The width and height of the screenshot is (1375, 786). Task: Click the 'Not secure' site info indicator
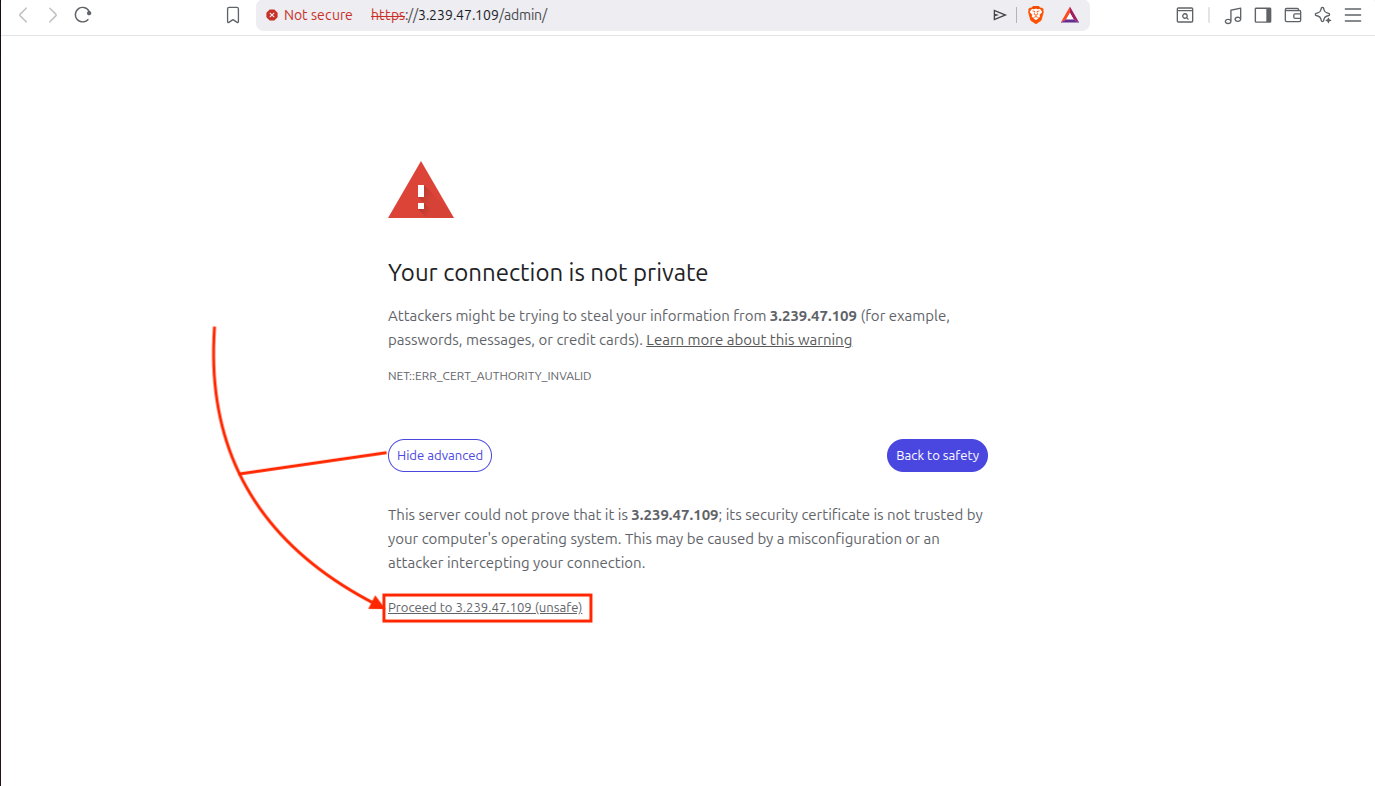[x=309, y=15]
